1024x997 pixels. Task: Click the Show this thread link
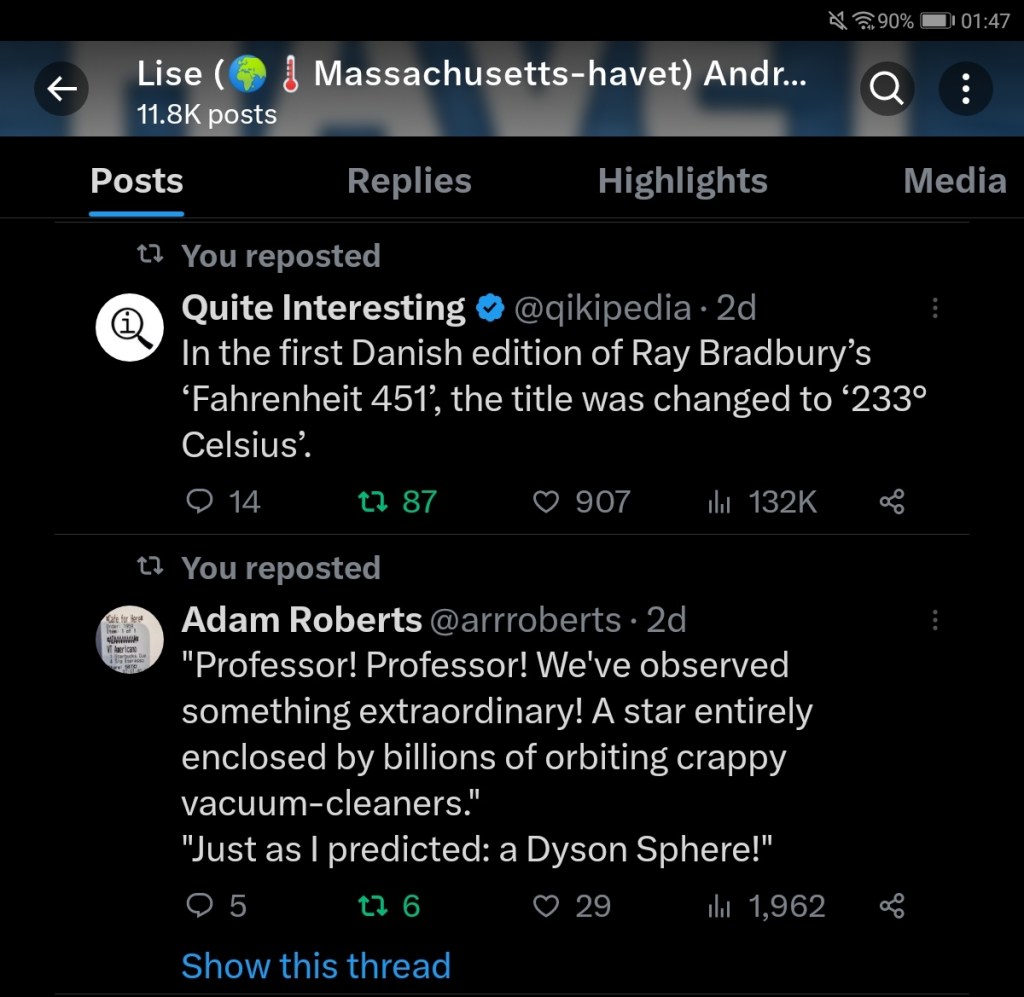coord(316,966)
